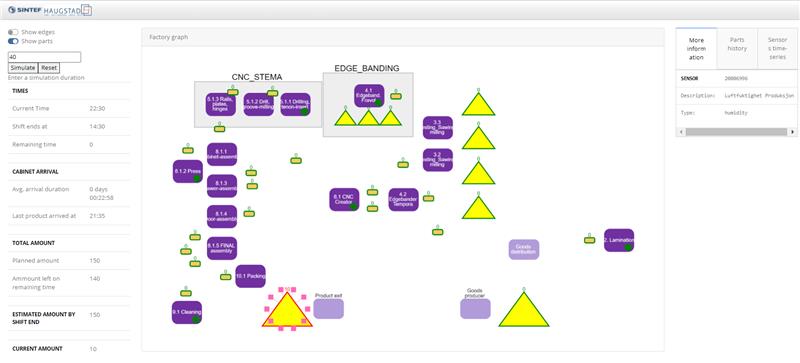Viewport: 800px width, 363px height.
Task: Click the sensor marker above 9.1 Cleaning
Action: click(186, 293)
